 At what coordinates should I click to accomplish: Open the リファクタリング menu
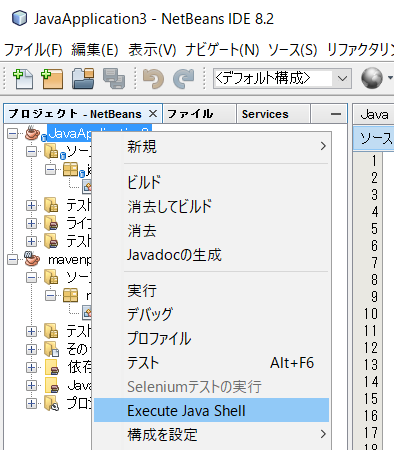[x=360, y=50]
